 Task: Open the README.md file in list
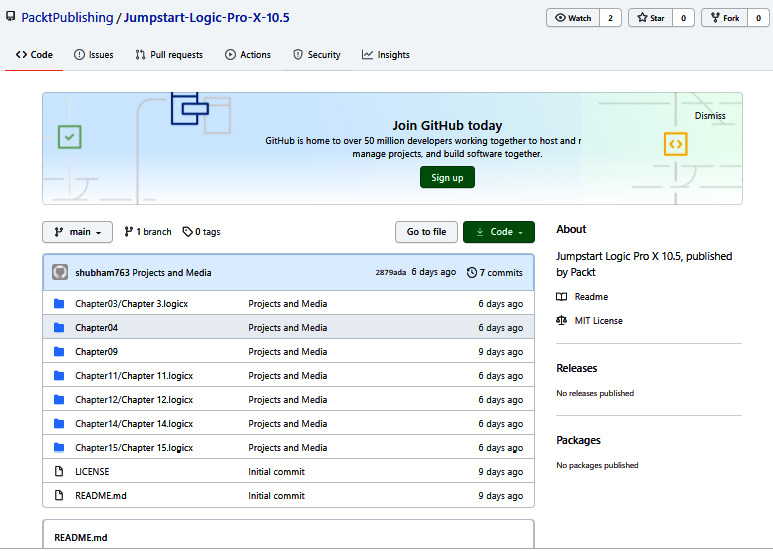pyautogui.click(x=101, y=496)
